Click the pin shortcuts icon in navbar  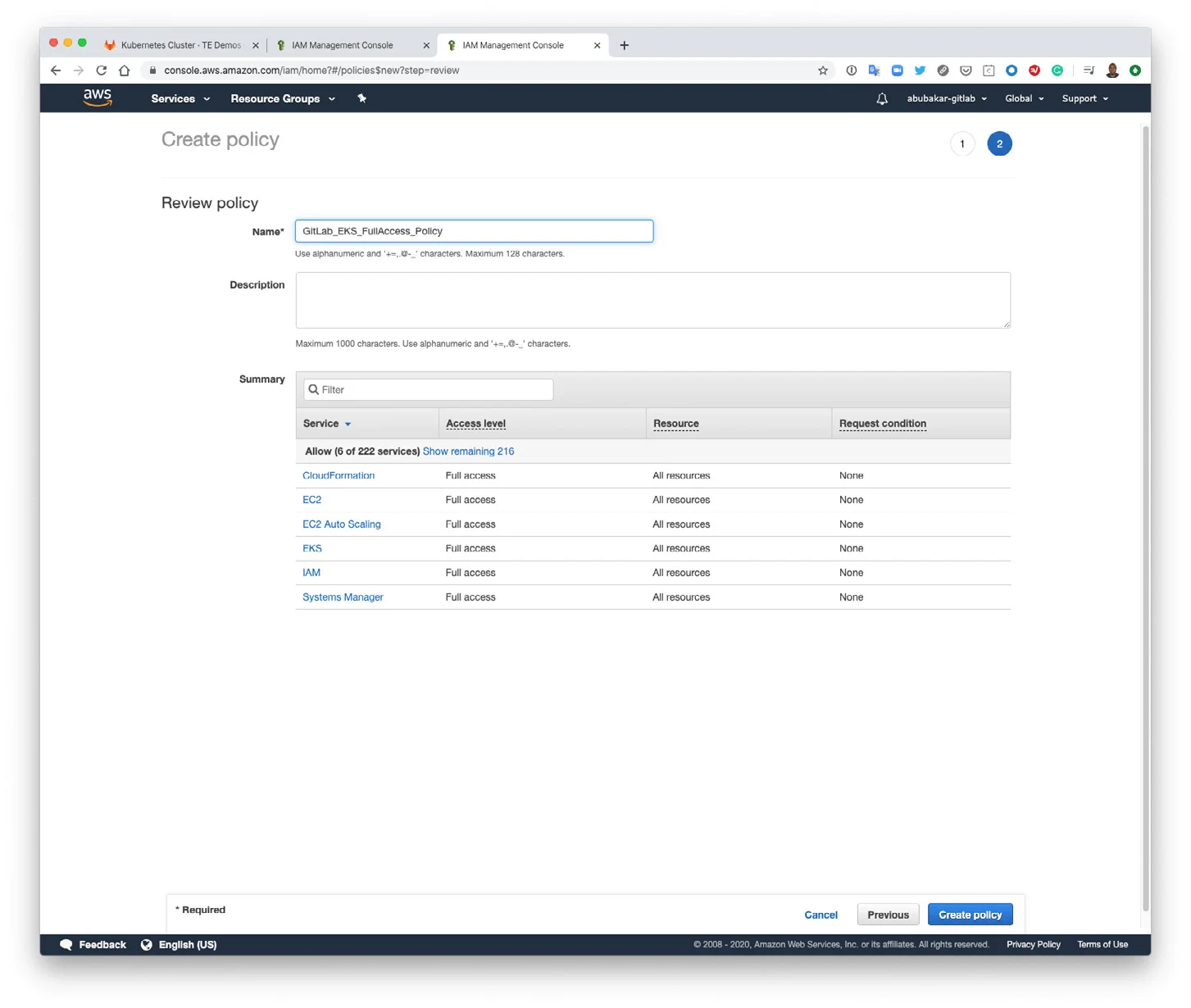click(361, 98)
